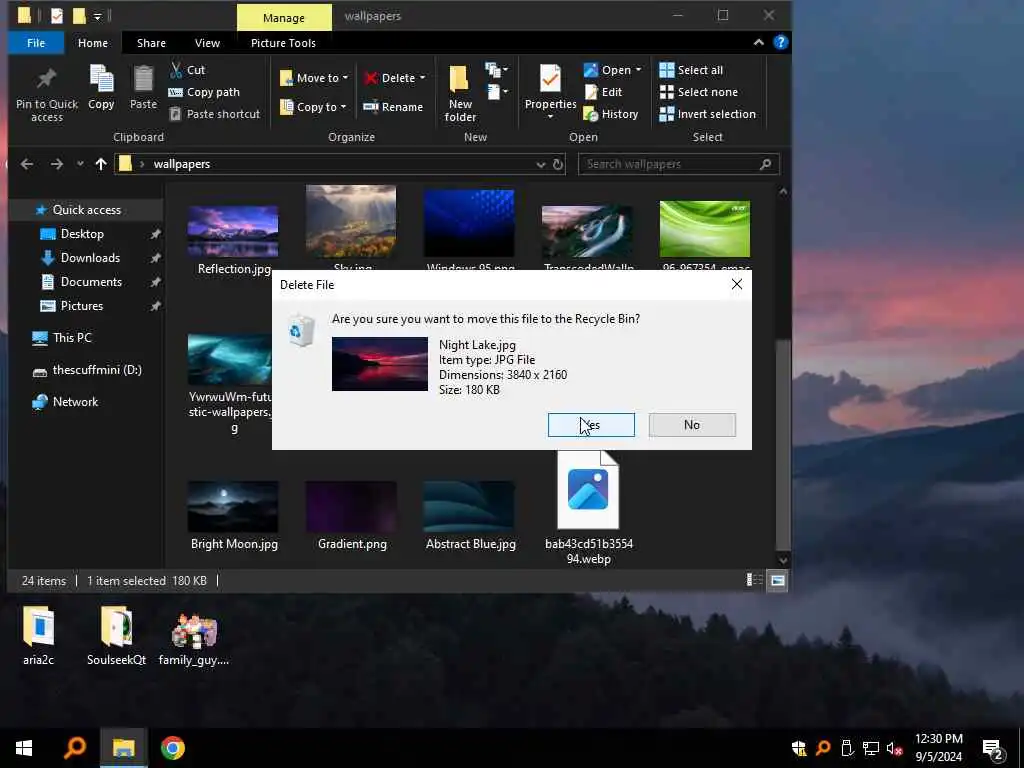Open the File tab
The image size is (1024, 768).
click(36, 43)
